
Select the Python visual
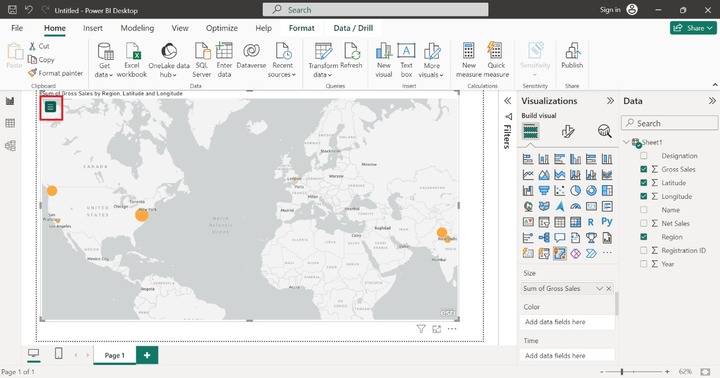607,222
